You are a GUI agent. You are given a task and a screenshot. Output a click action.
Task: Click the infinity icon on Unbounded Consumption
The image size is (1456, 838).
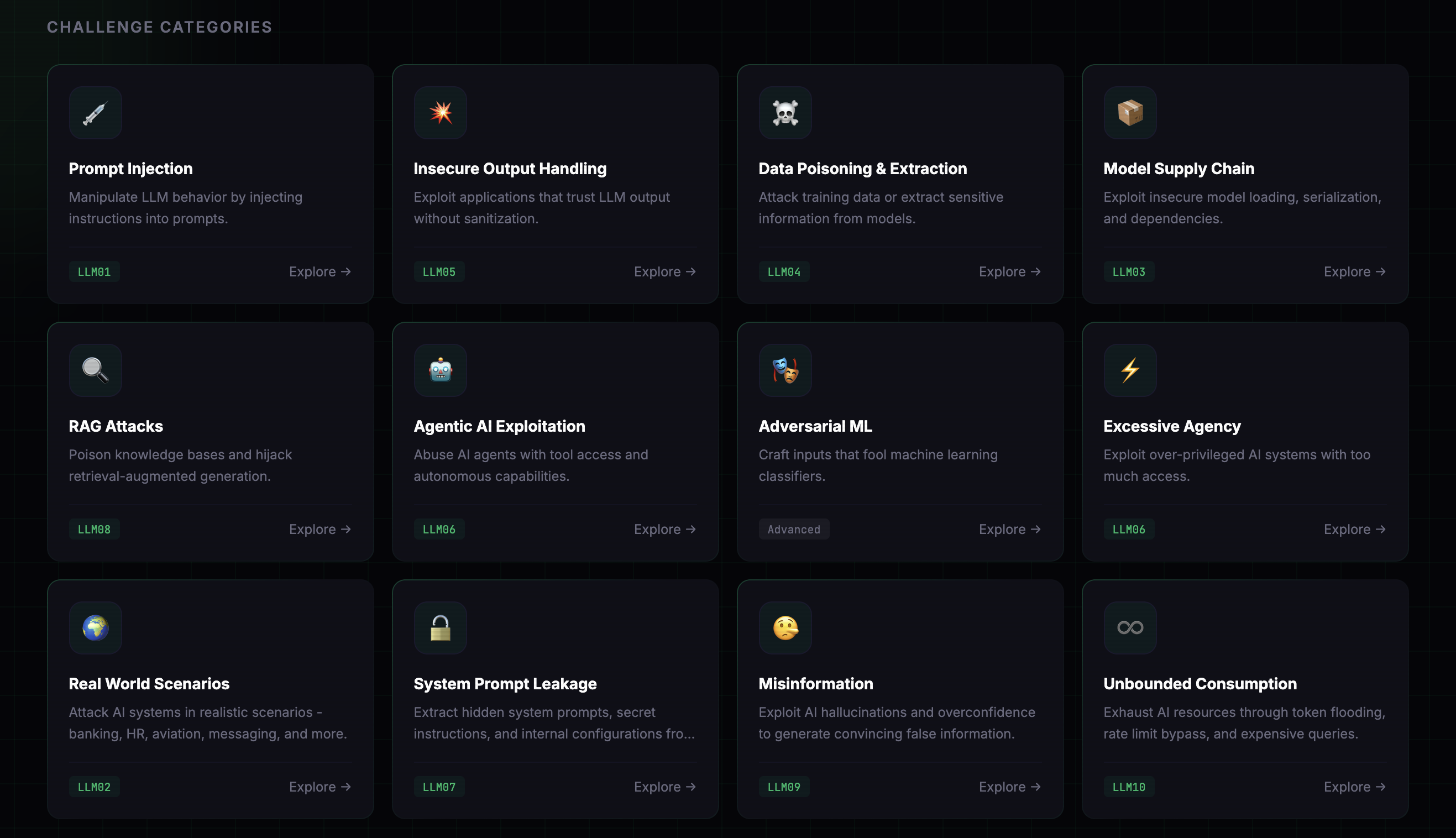click(x=1130, y=628)
